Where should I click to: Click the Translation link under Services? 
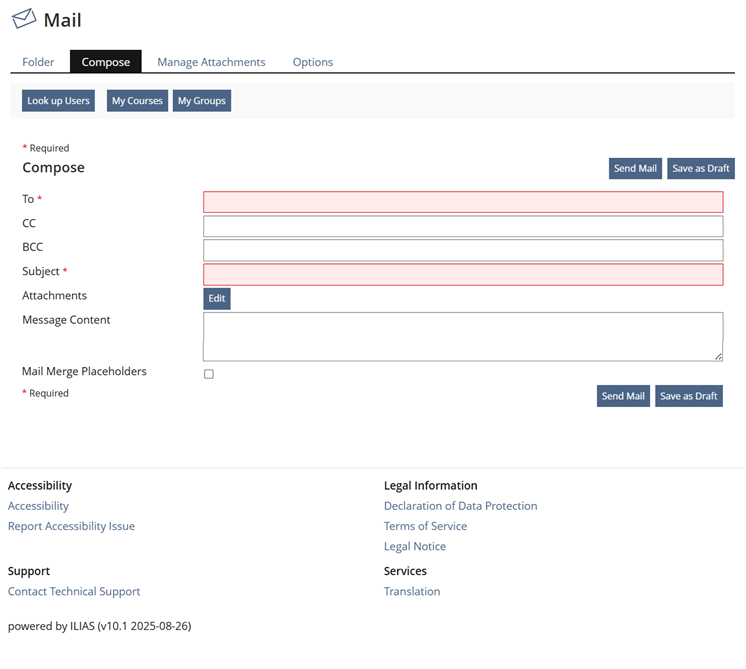click(411, 591)
